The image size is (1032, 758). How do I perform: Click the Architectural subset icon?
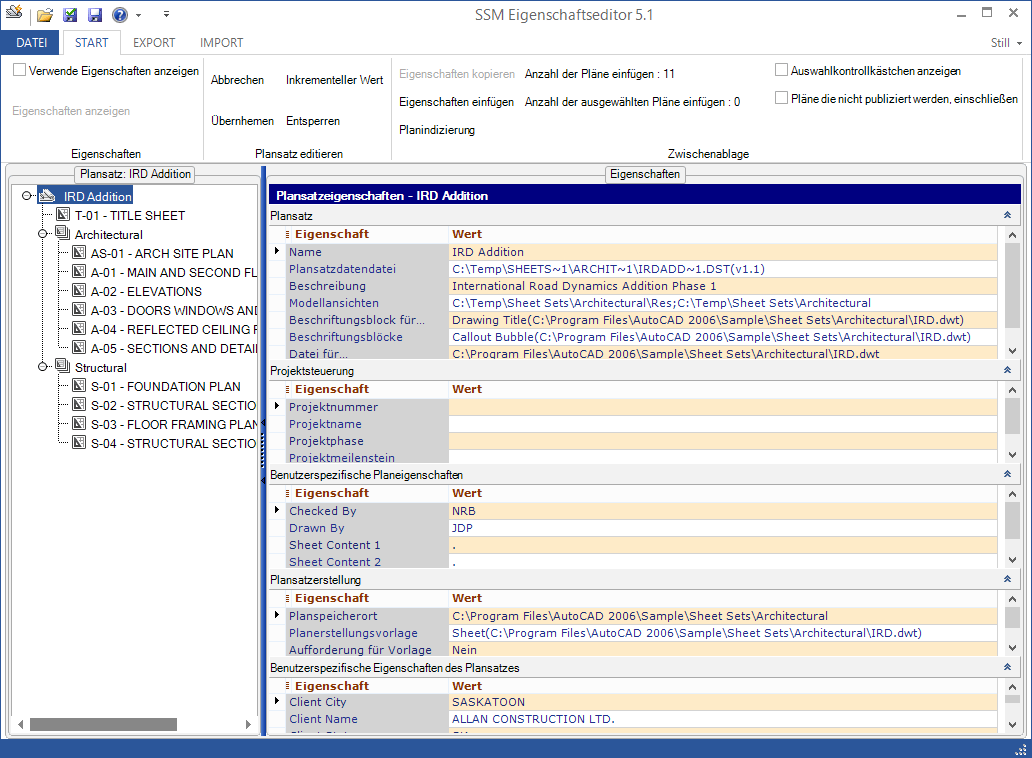63,234
